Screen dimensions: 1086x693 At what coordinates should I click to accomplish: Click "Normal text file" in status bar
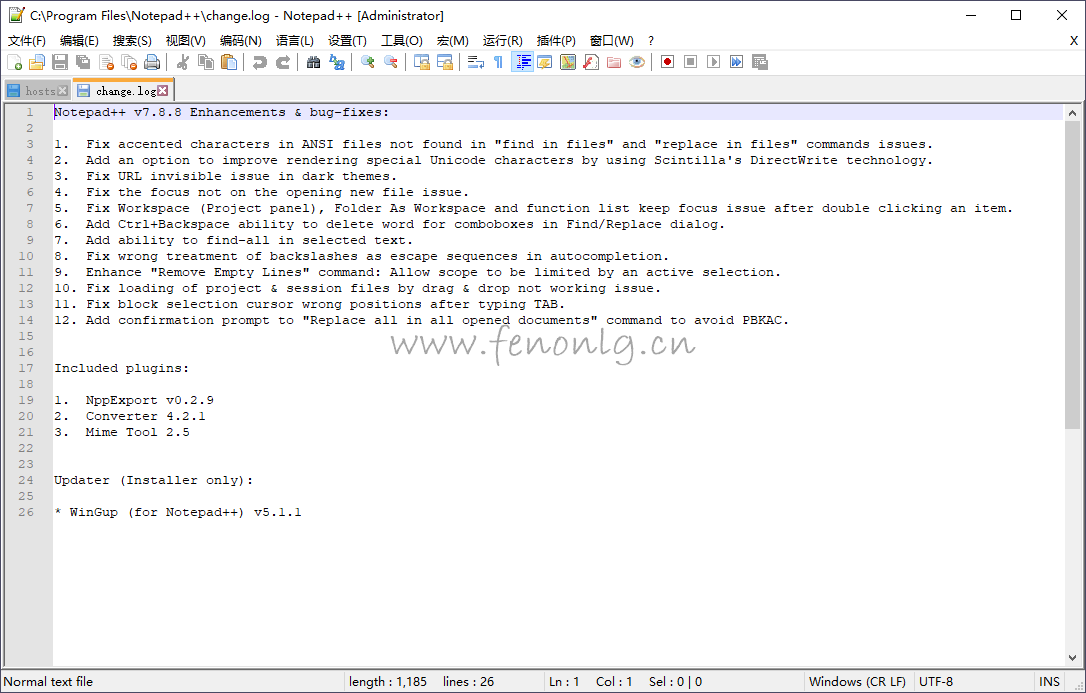[x=48, y=682]
